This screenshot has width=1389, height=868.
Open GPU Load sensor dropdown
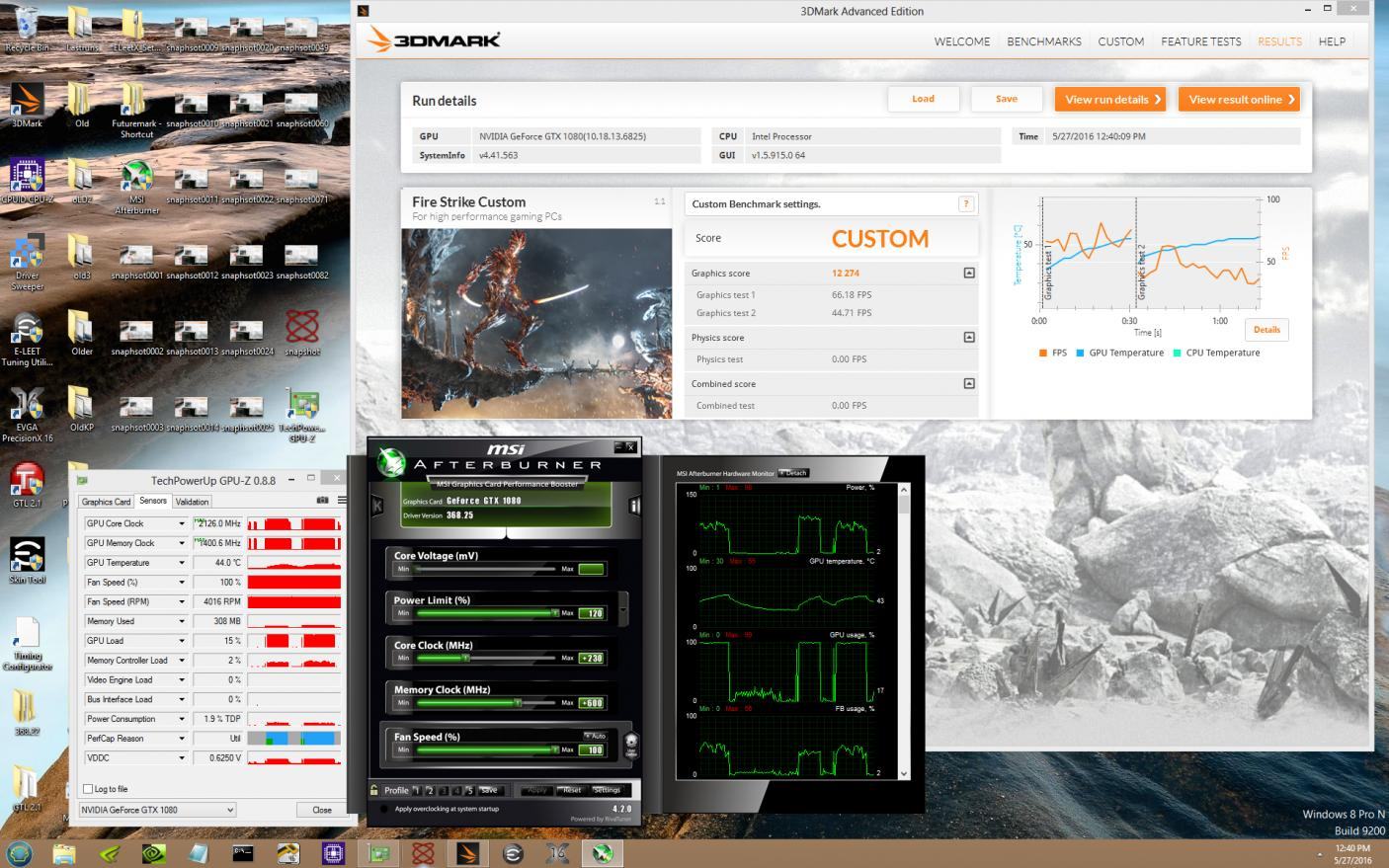(x=182, y=641)
